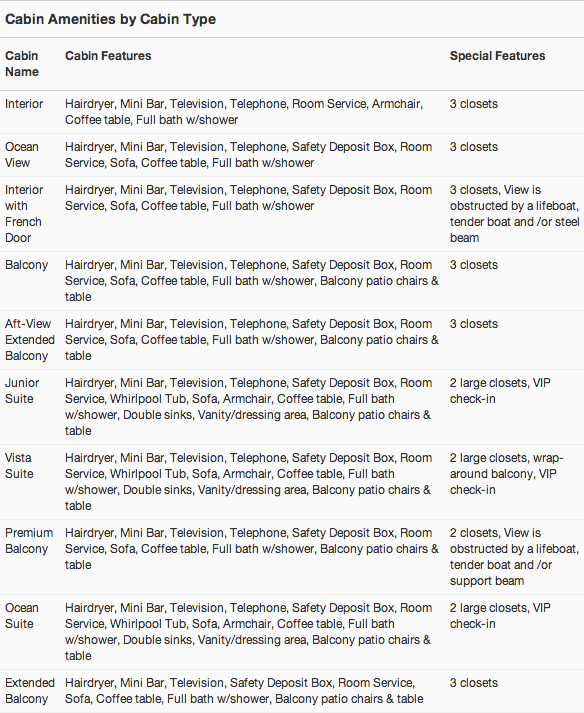Click French Door obstructed view steel beam text
Screen dimensions: 584x713
pos(514,214)
